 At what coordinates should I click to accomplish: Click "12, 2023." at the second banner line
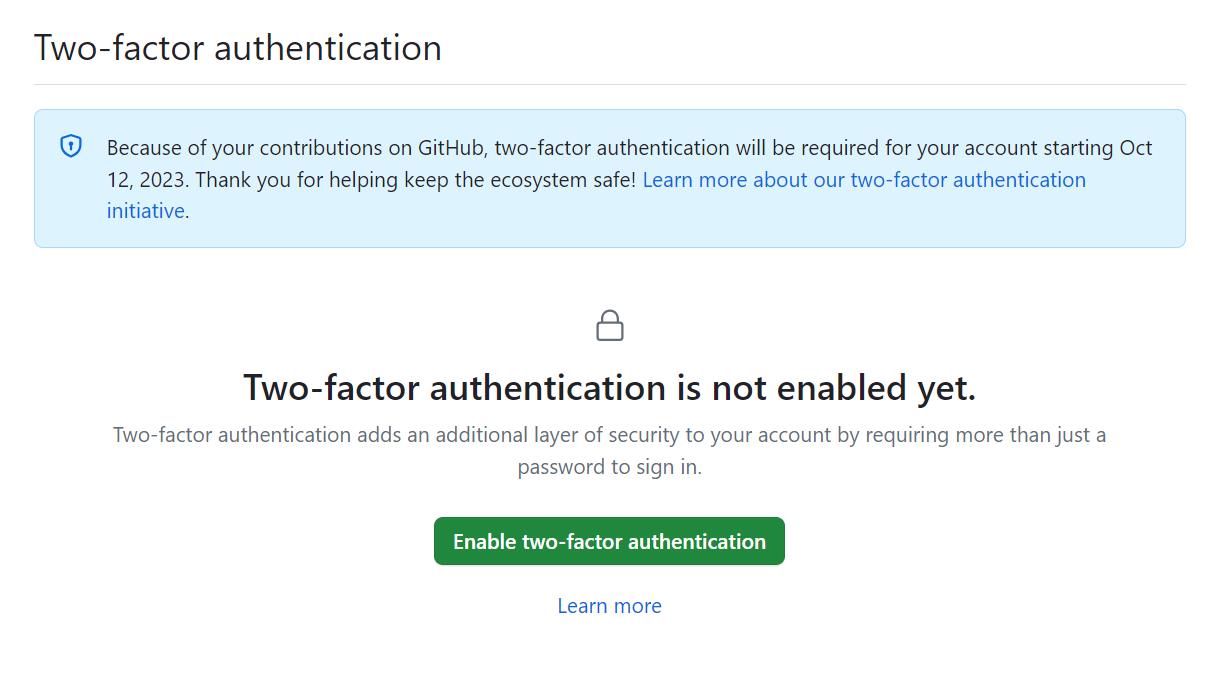click(x=148, y=180)
